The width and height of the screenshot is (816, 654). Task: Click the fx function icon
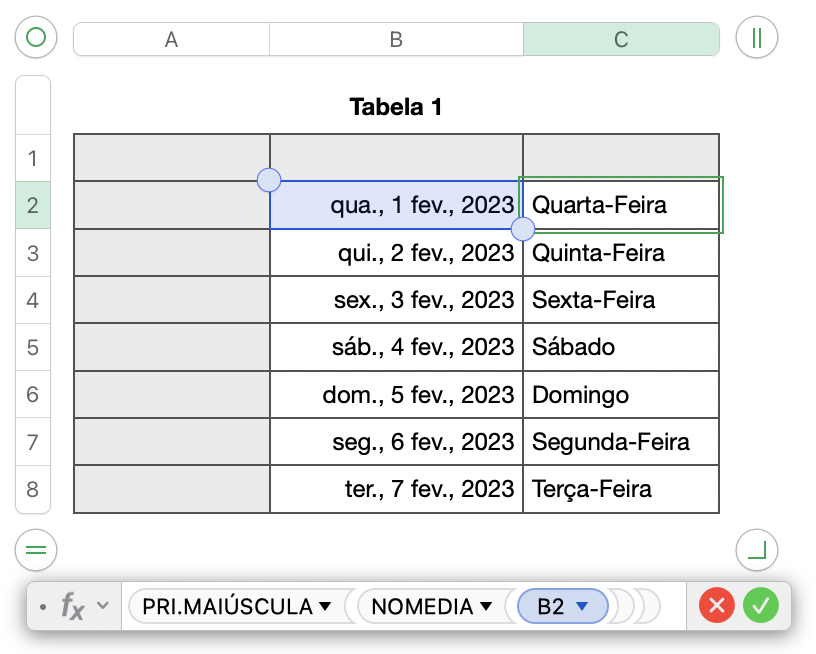coord(72,606)
